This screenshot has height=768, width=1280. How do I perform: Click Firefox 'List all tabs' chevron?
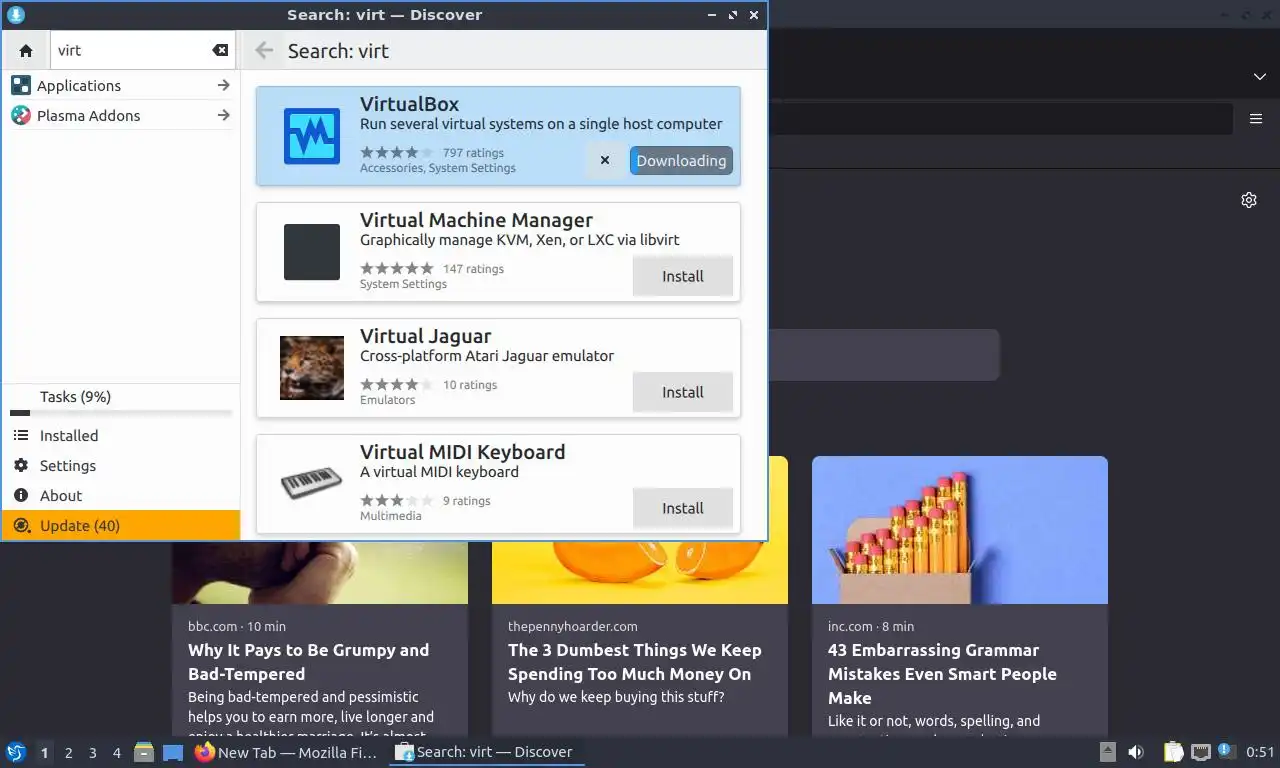pyautogui.click(x=1259, y=77)
